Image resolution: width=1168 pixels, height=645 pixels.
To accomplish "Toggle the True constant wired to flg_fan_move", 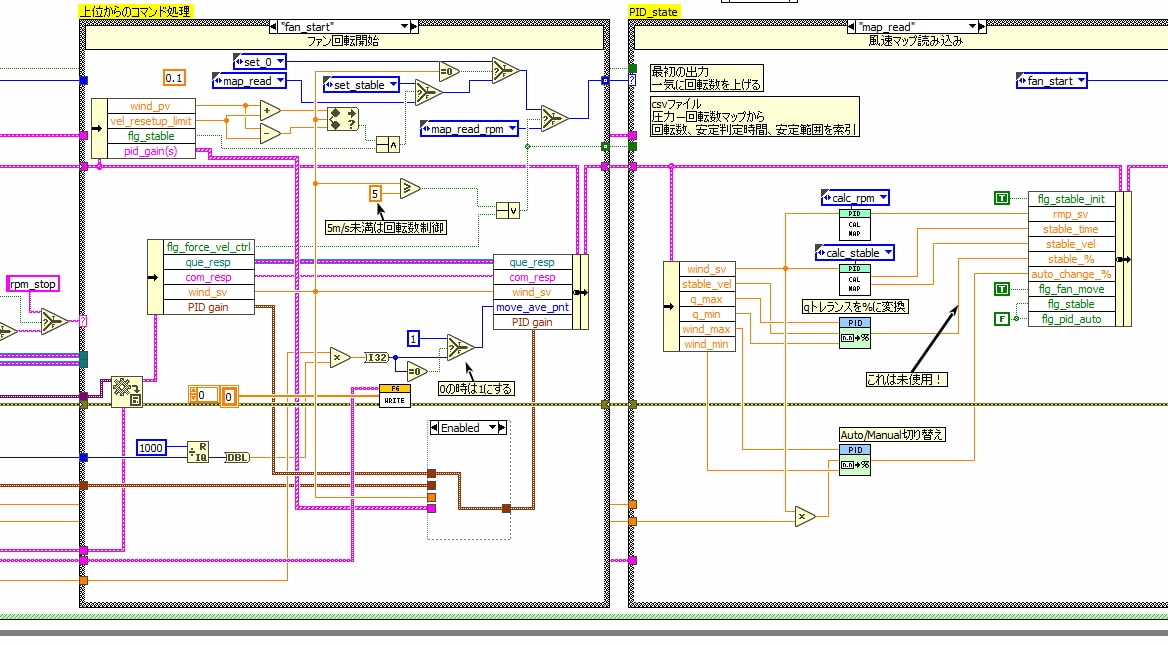I will point(1002,289).
